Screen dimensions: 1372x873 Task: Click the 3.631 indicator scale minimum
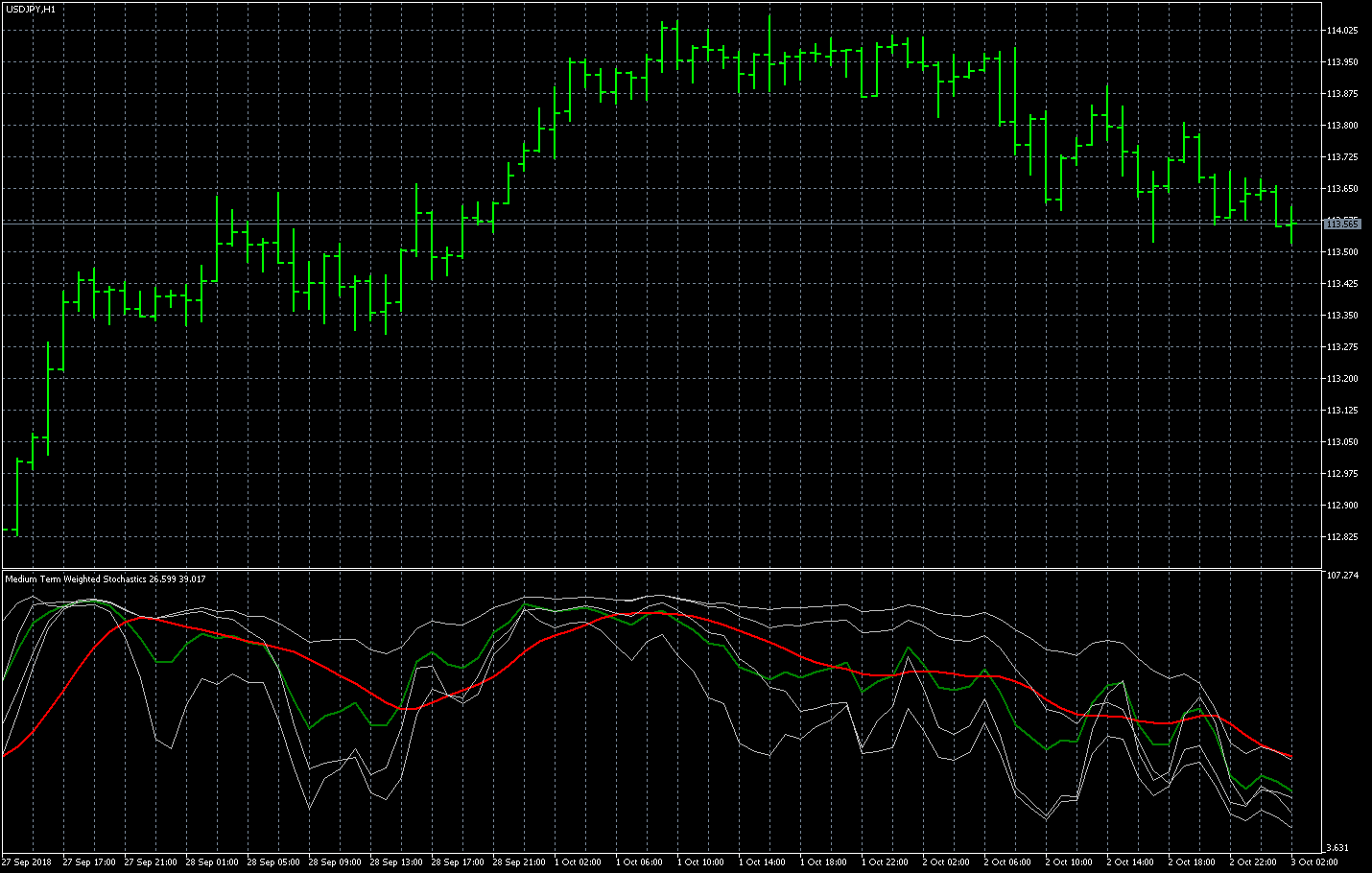[x=1337, y=848]
